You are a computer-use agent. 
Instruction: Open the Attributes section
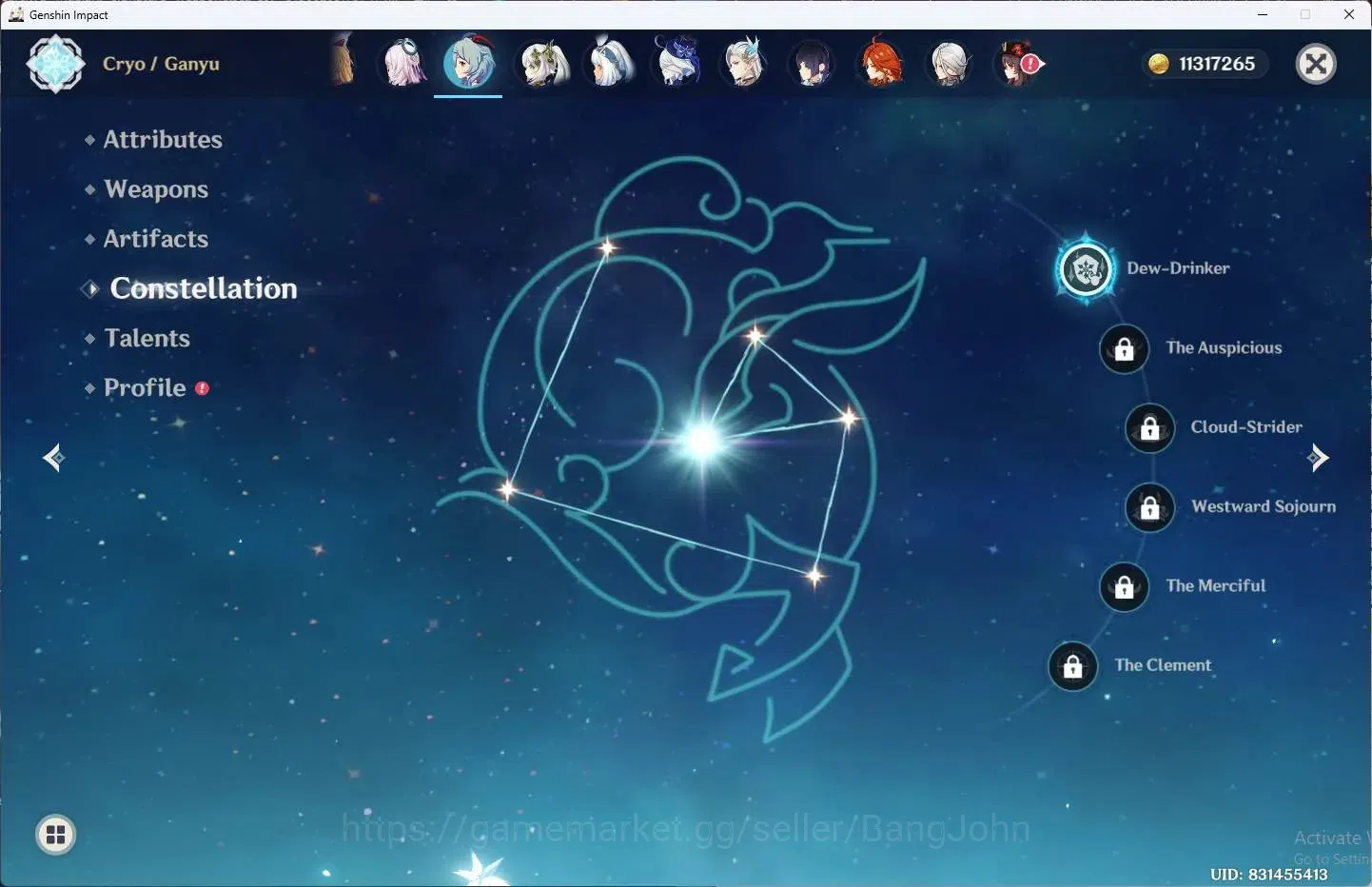pyautogui.click(x=163, y=140)
